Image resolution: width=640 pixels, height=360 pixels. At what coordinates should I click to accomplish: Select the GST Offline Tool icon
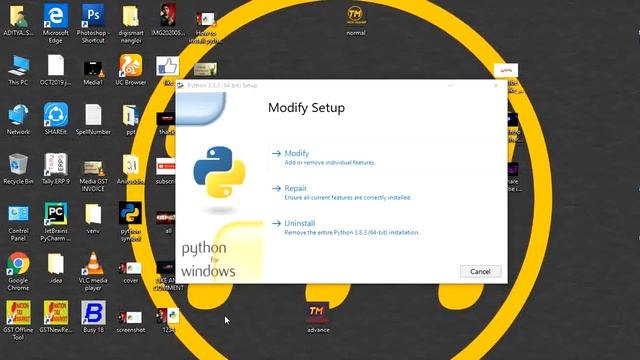point(18,321)
